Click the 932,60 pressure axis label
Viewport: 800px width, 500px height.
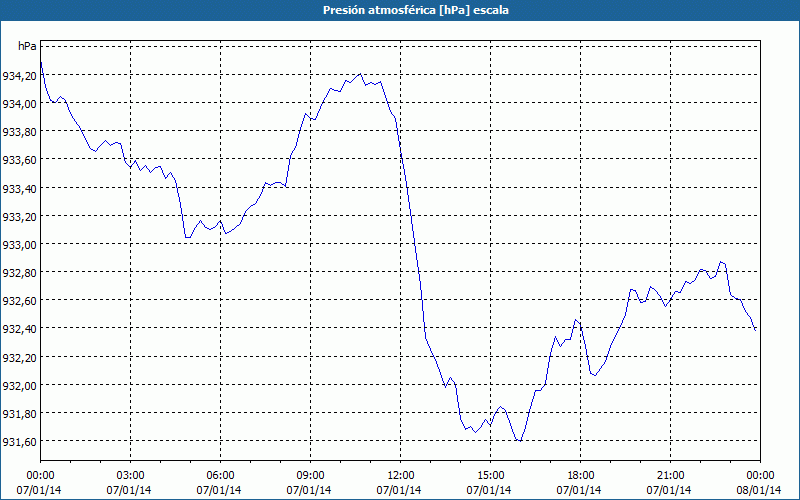click(x=19, y=301)
